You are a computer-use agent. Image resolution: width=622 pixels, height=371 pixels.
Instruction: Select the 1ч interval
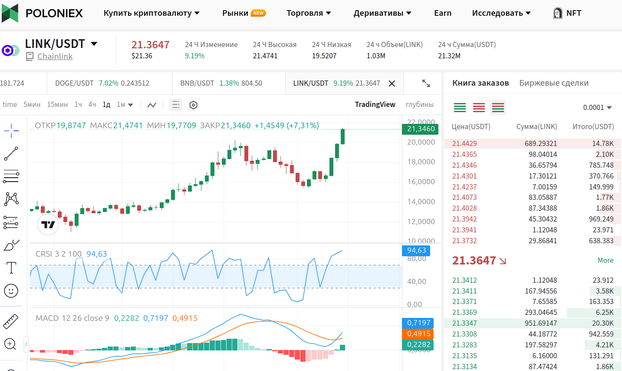[78, 105]
